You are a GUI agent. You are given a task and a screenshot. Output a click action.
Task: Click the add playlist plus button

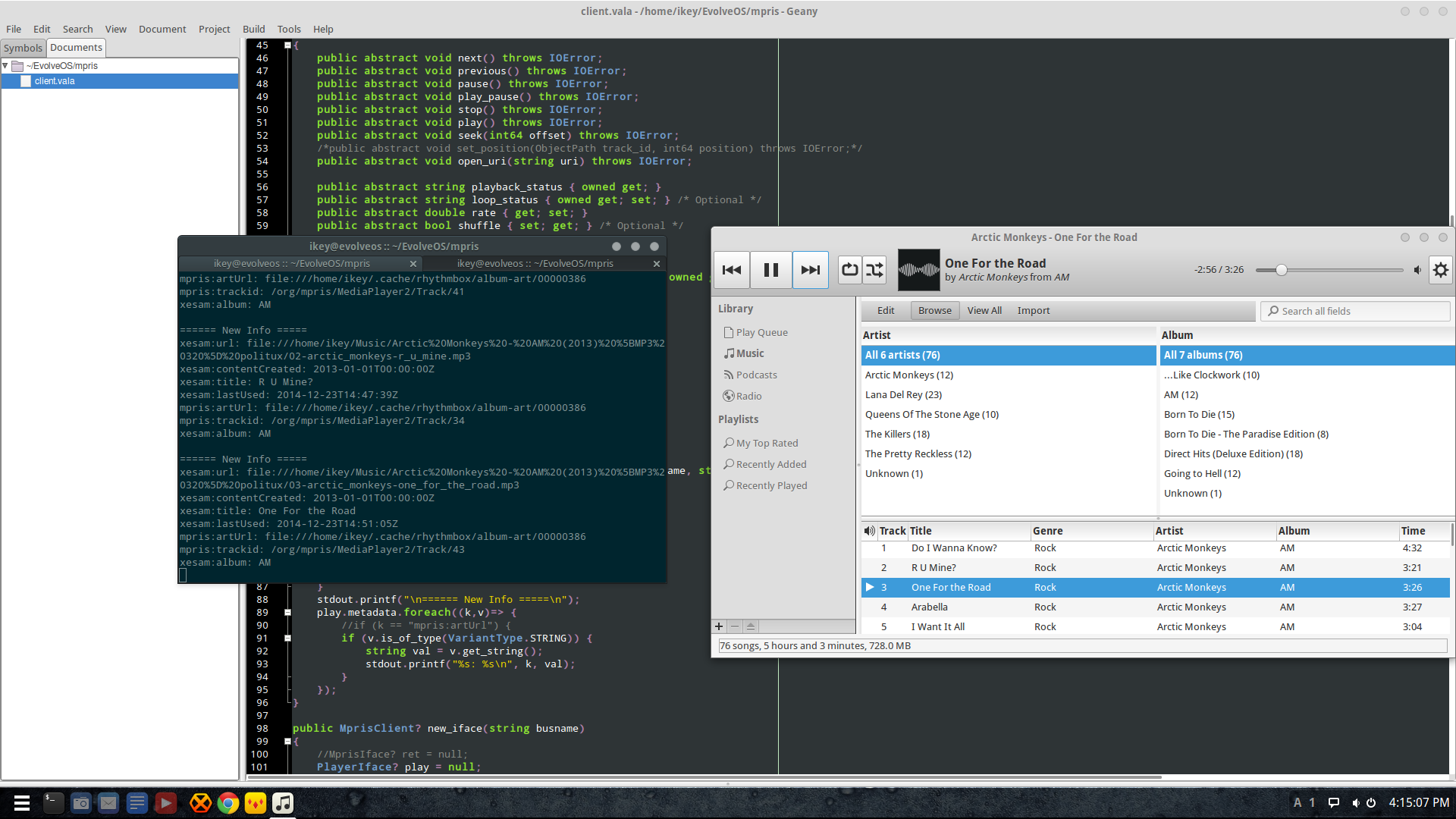[719, 626]
